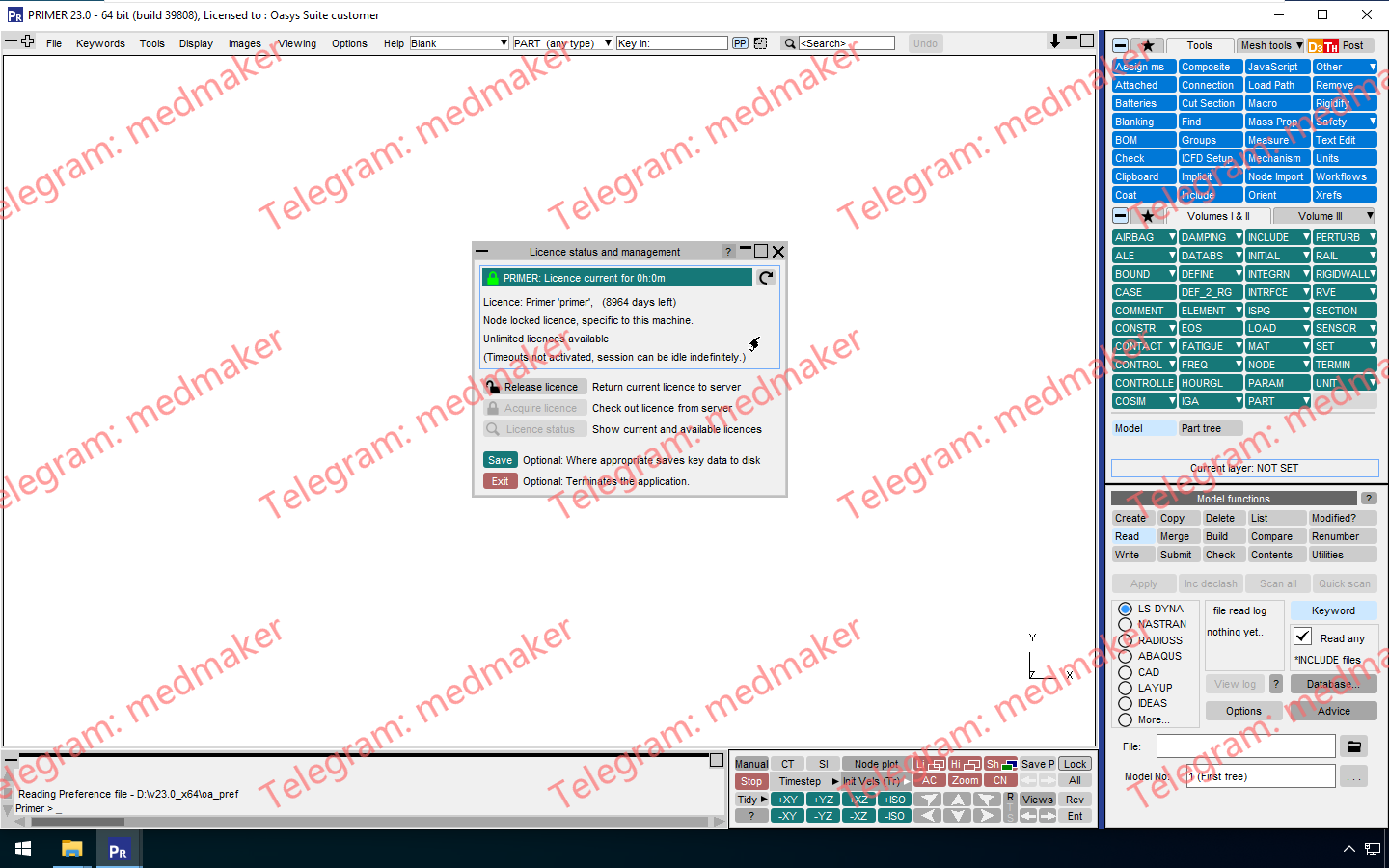Click the refresh licence status icon

tap(766, 278)
